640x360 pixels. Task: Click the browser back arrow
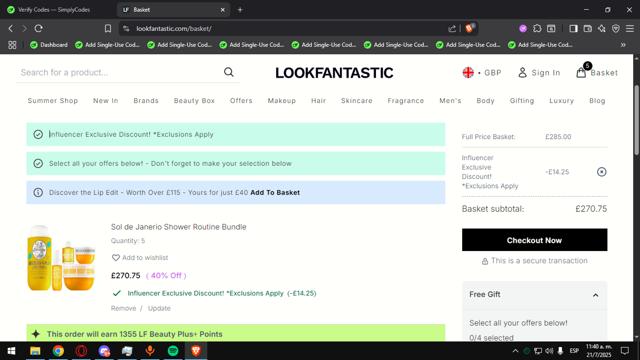[x=11, y=28]
